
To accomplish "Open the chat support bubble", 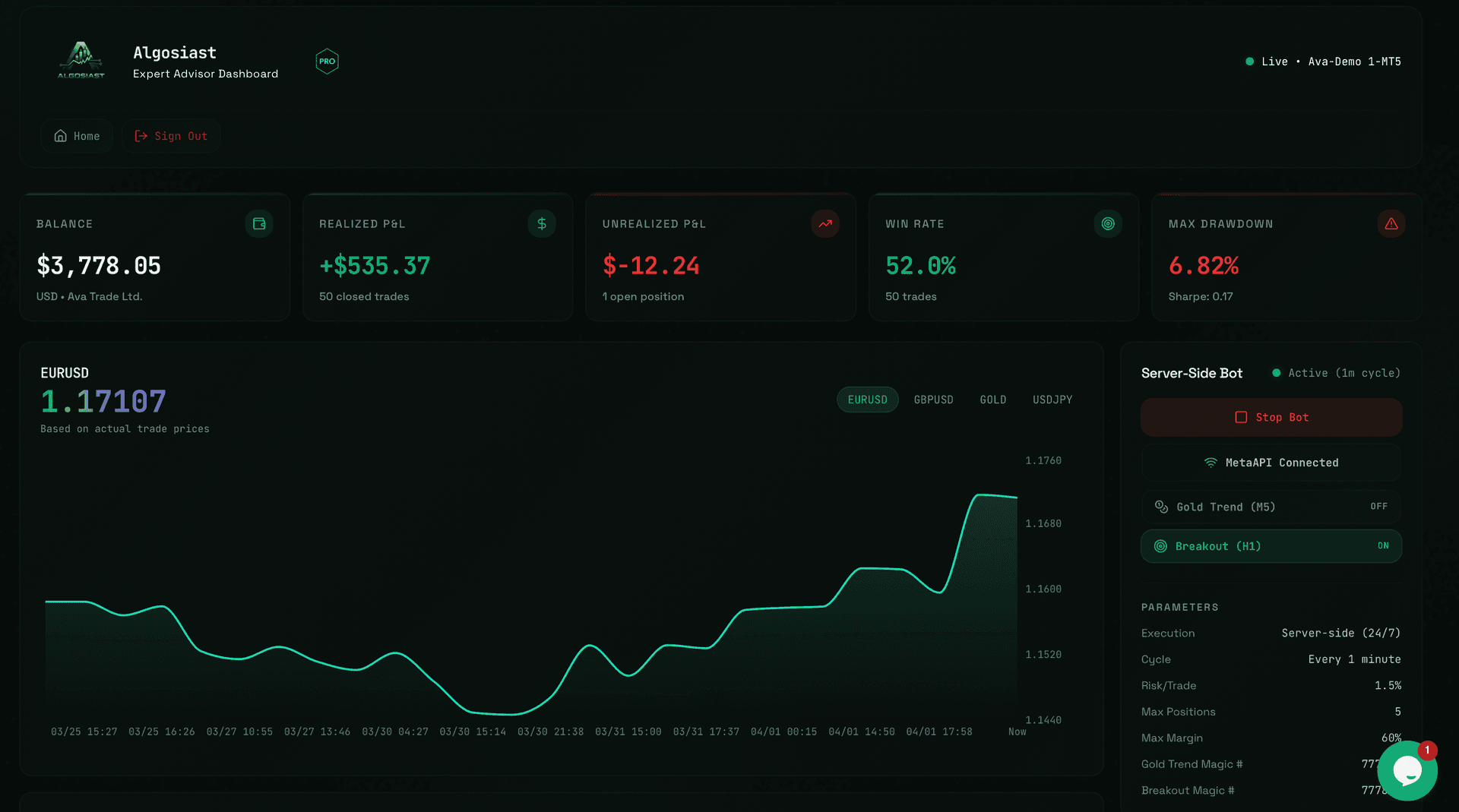I will pos(1407,771).
